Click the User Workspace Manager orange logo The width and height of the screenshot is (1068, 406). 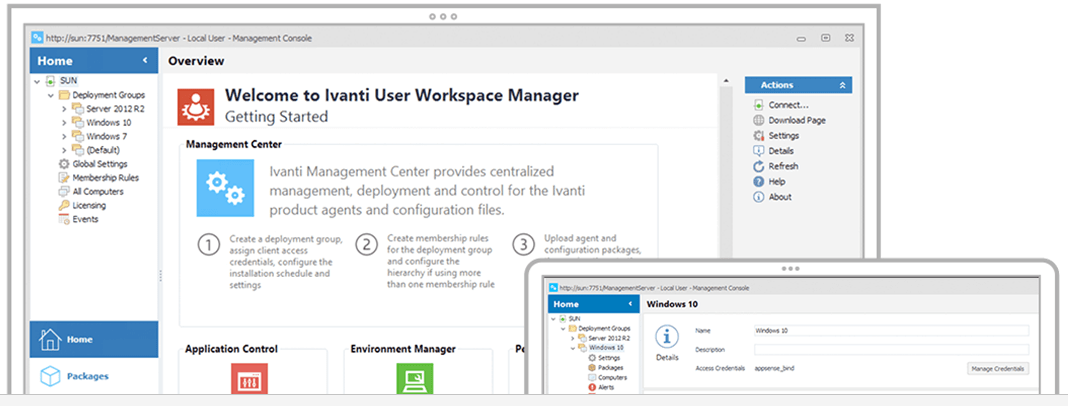pos(195,107)
